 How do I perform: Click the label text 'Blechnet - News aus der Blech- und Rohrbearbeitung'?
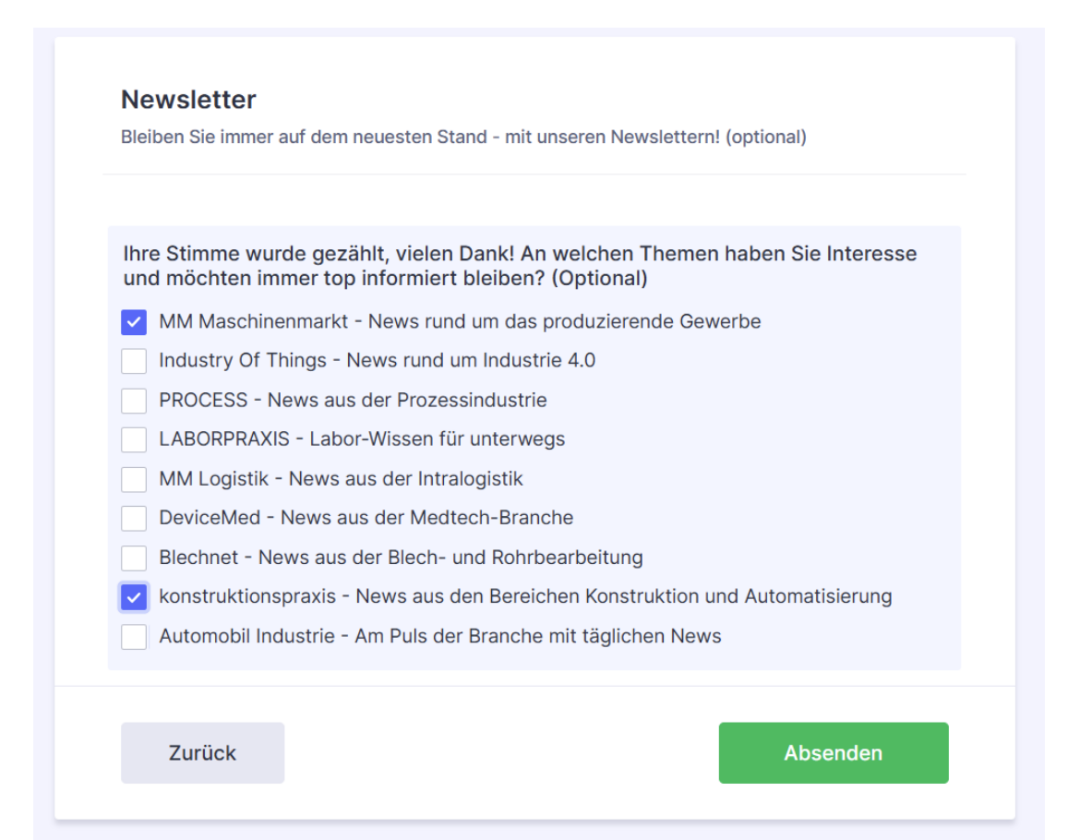[400, 557]
